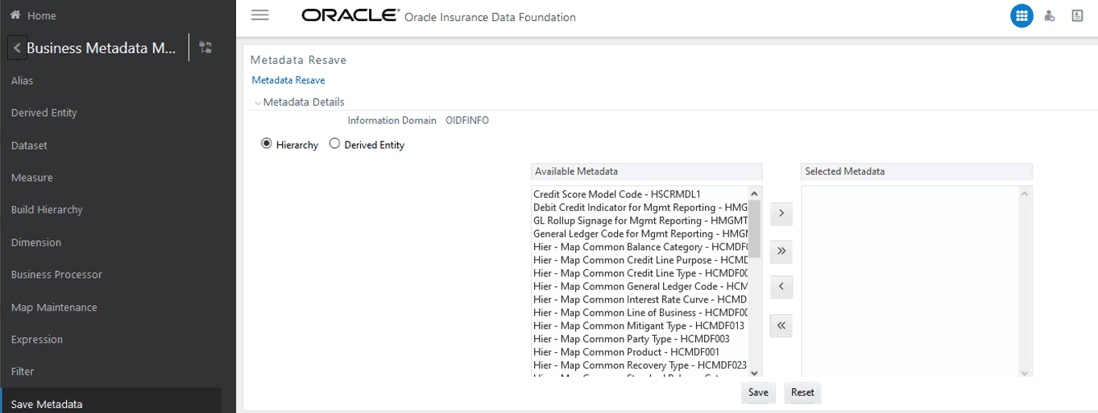Screen dimensions: 1098x413
Task: Select GL Rollup Signage for Mgmt Reporting
Action: pos(641,220)
